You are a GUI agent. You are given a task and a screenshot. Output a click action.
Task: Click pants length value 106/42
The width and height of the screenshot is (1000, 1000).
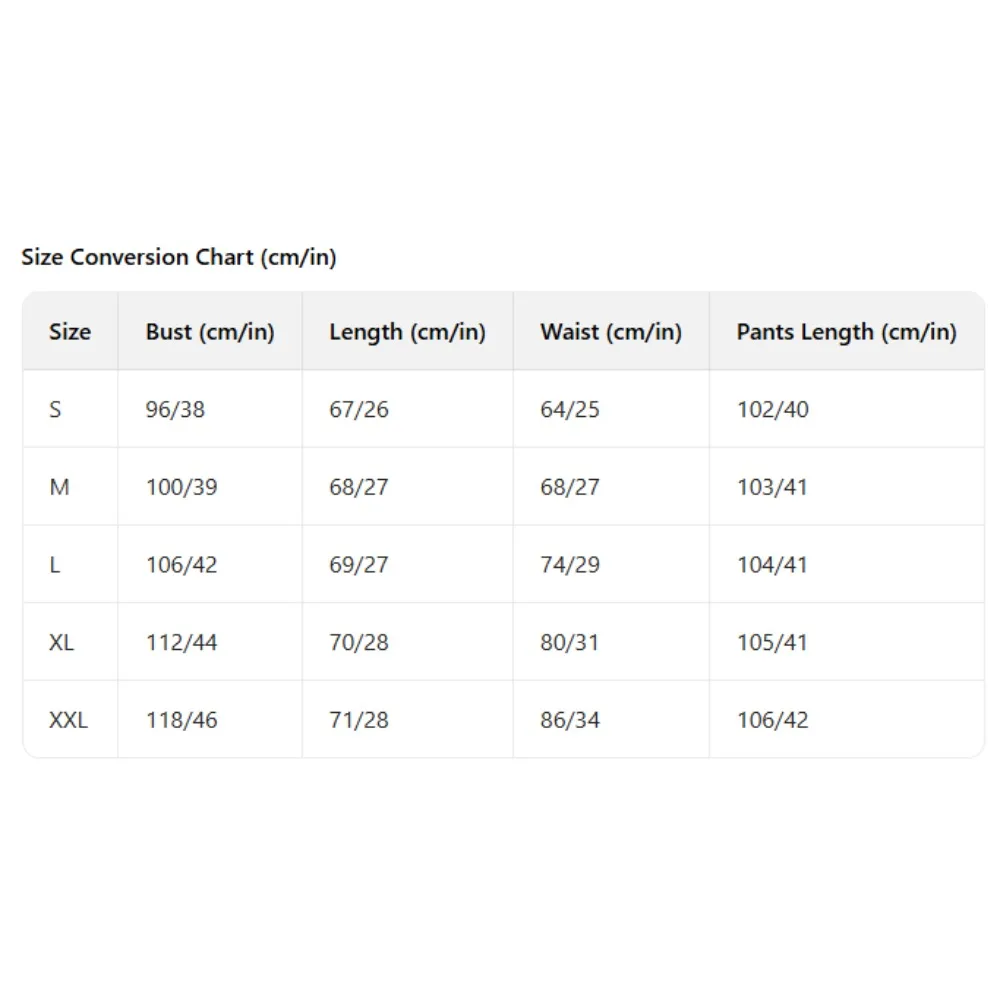pos(772,720)
